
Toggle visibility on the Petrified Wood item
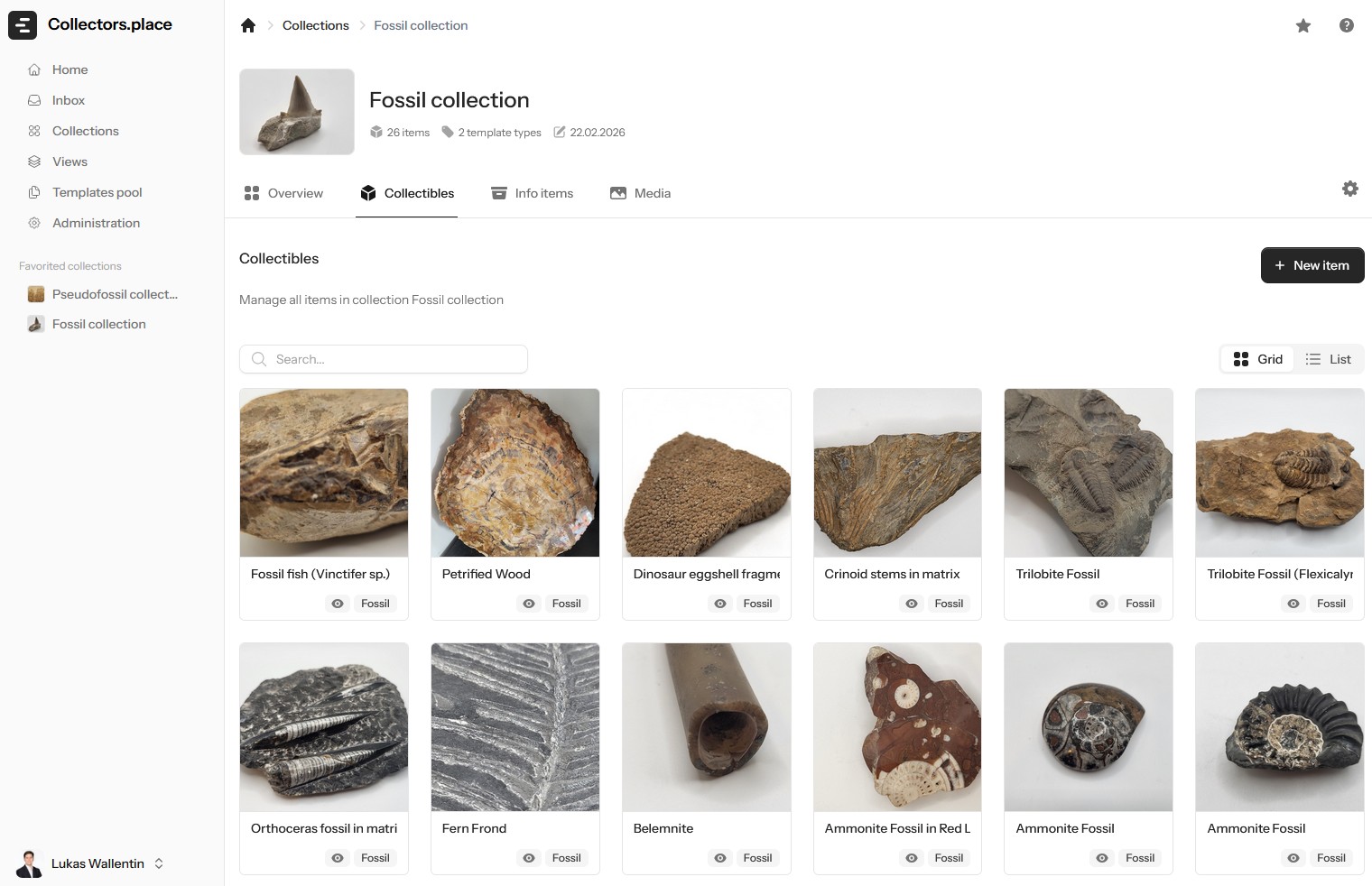tap(529, 604)
